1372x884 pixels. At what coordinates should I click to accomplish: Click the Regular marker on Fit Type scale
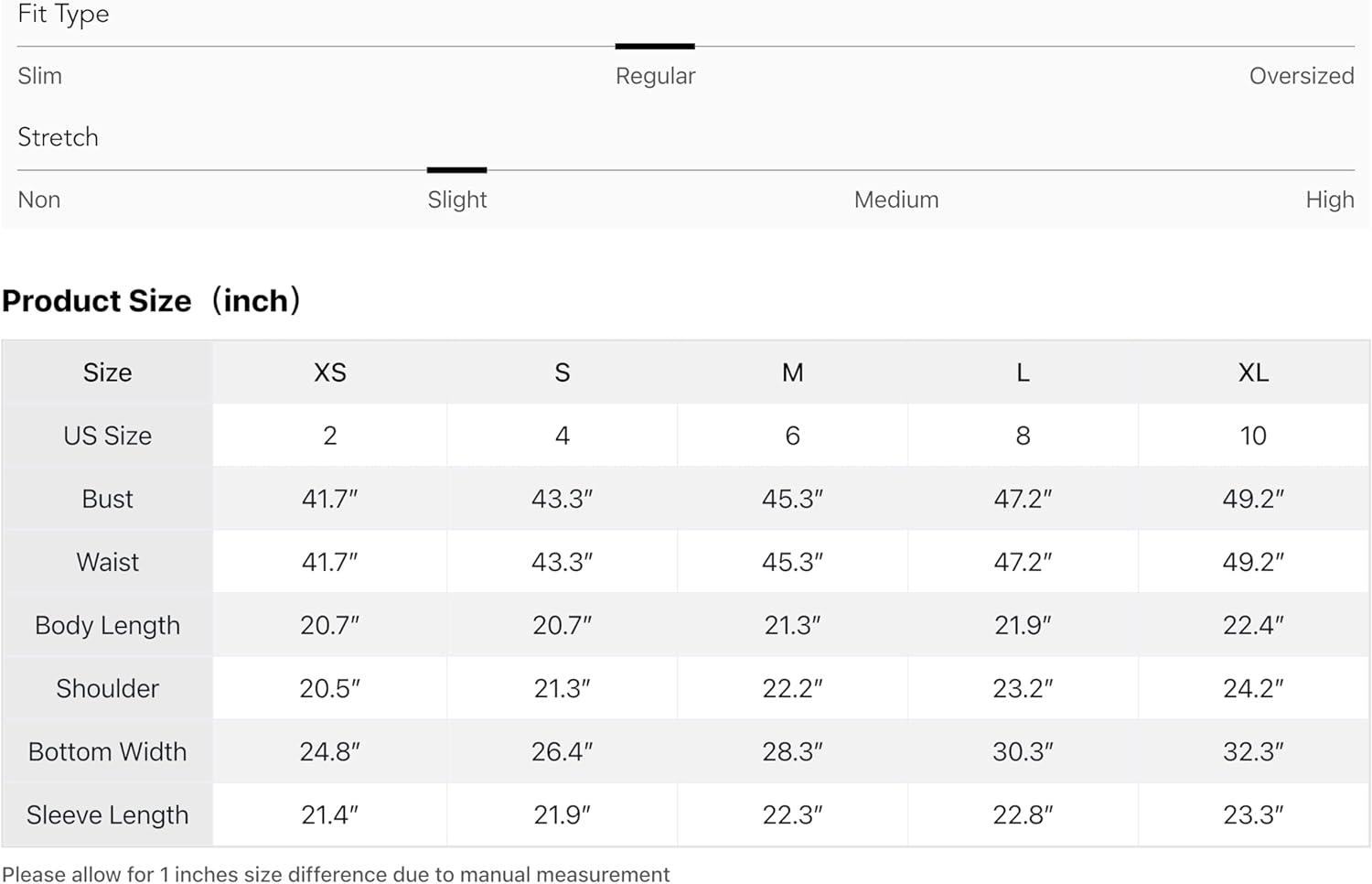tap(655, 46)
